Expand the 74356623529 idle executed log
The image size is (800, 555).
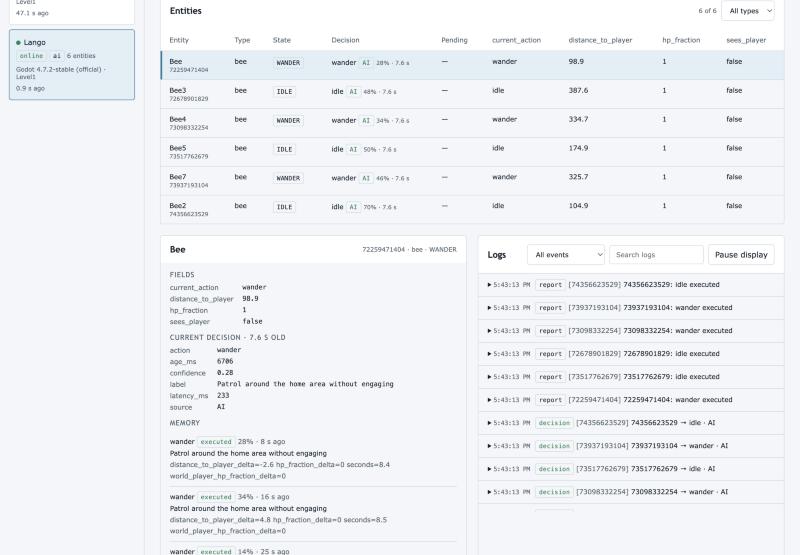(x=631, y=285)
